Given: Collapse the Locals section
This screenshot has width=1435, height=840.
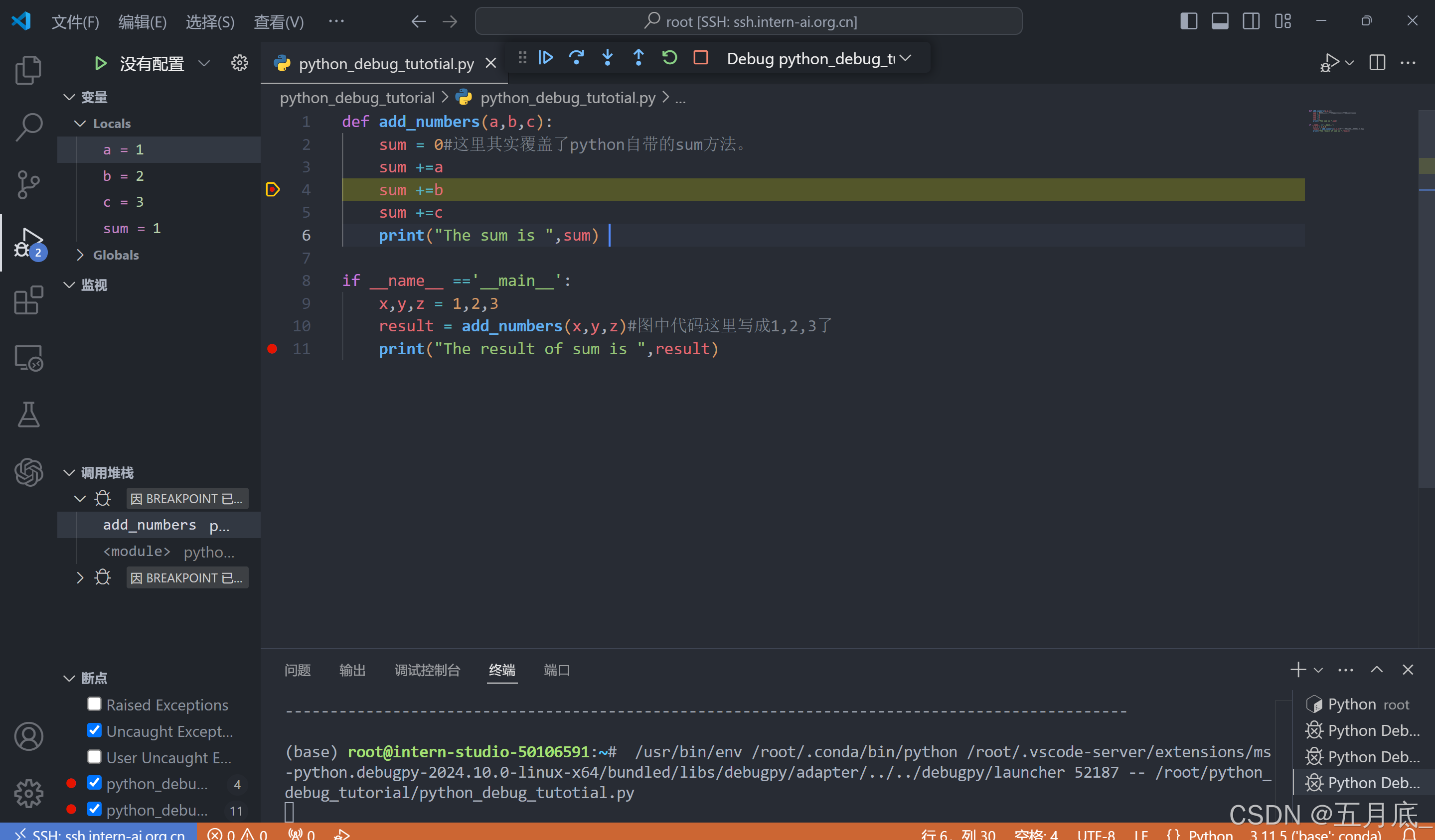Looking at the screenshot, I should point(80,123).
